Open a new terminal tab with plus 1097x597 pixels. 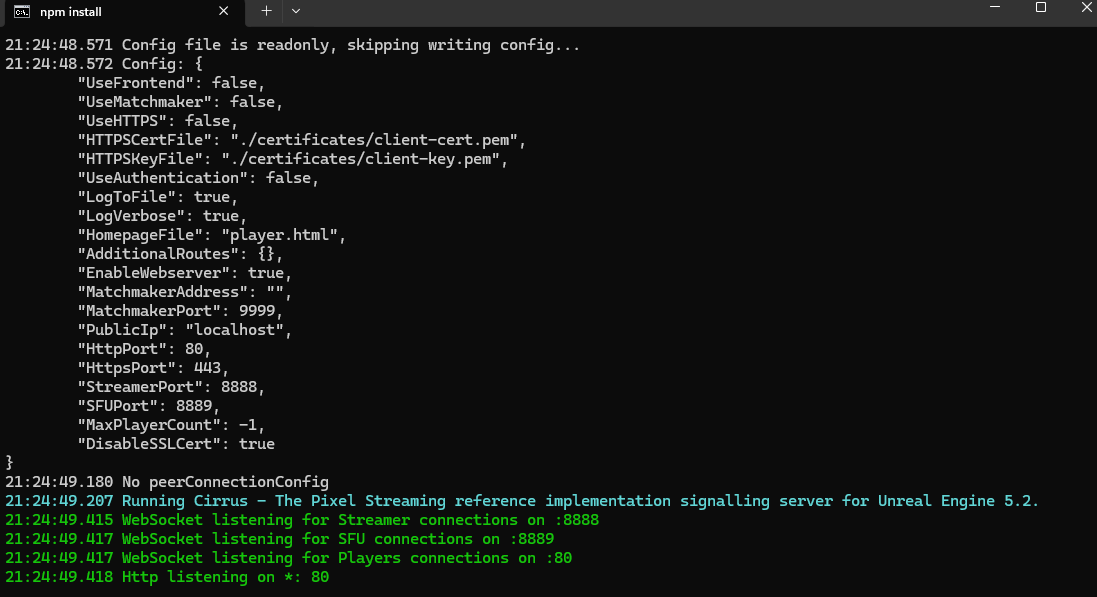tap(266, 11)
